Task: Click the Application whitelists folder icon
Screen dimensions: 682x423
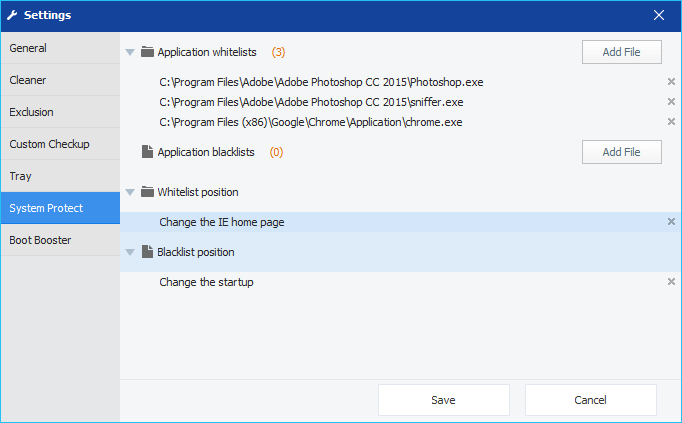Action: click(147, 52)
